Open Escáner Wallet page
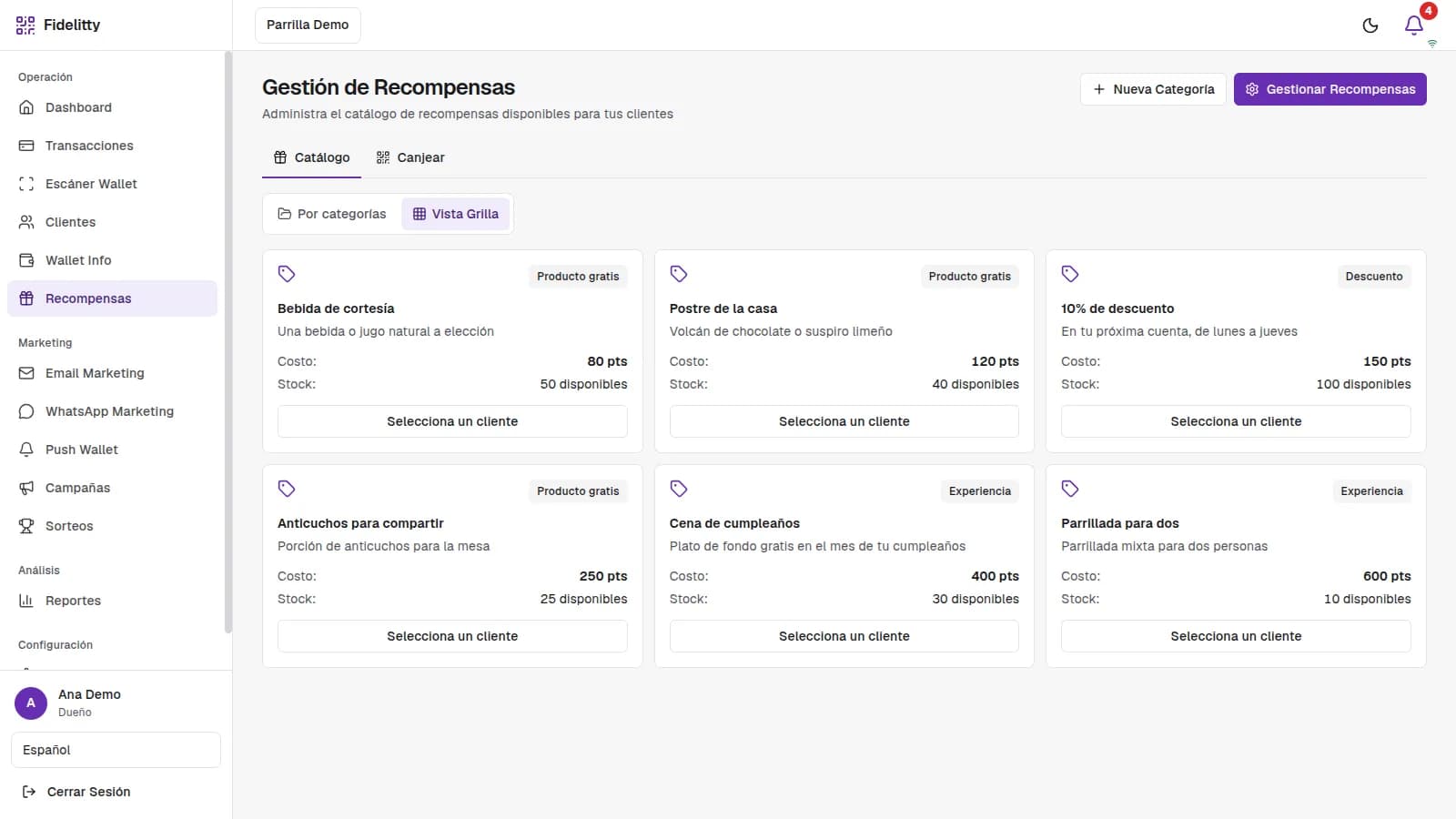 (112, 184)
